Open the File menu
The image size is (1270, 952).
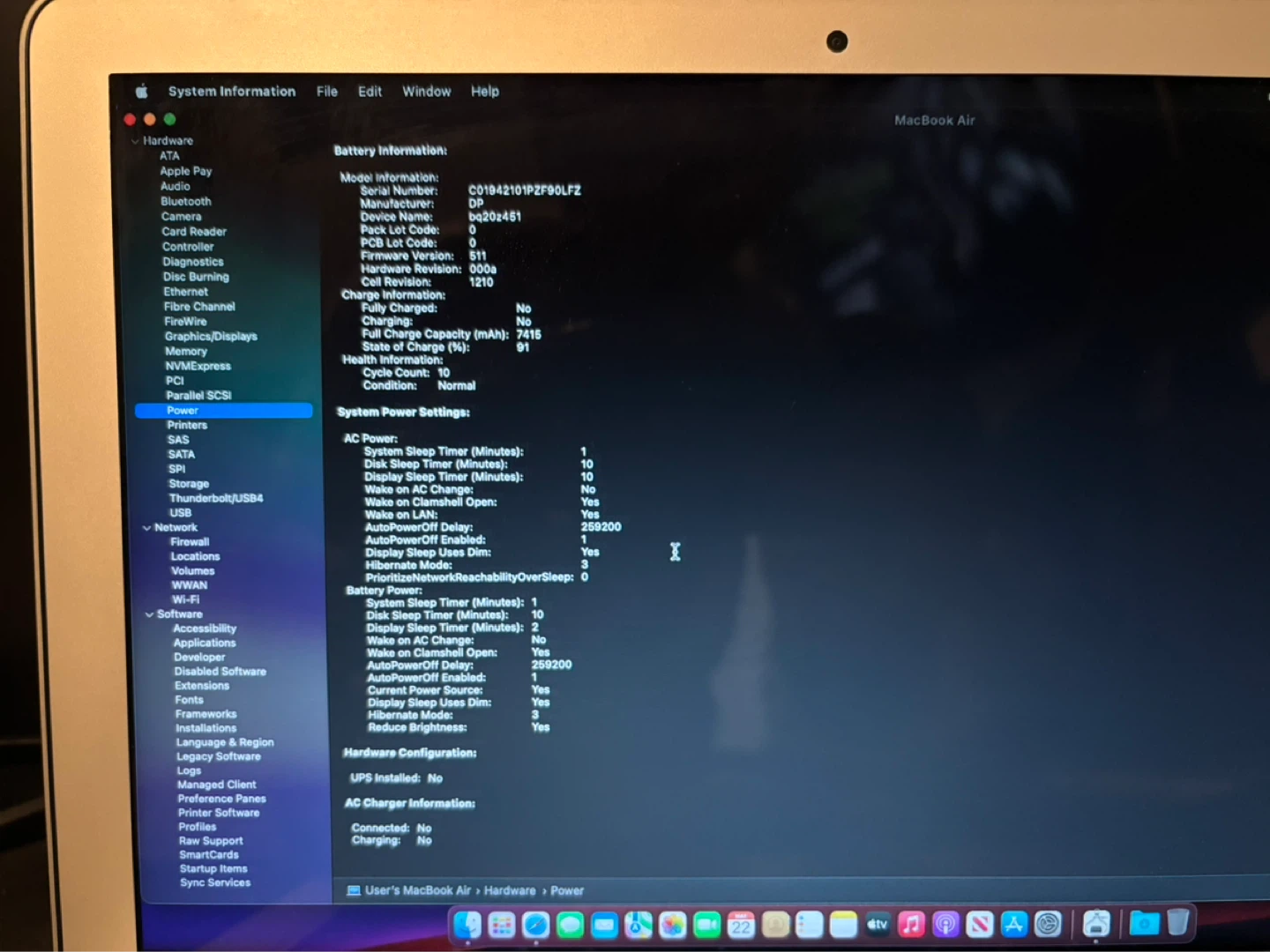tap(327, 91)
